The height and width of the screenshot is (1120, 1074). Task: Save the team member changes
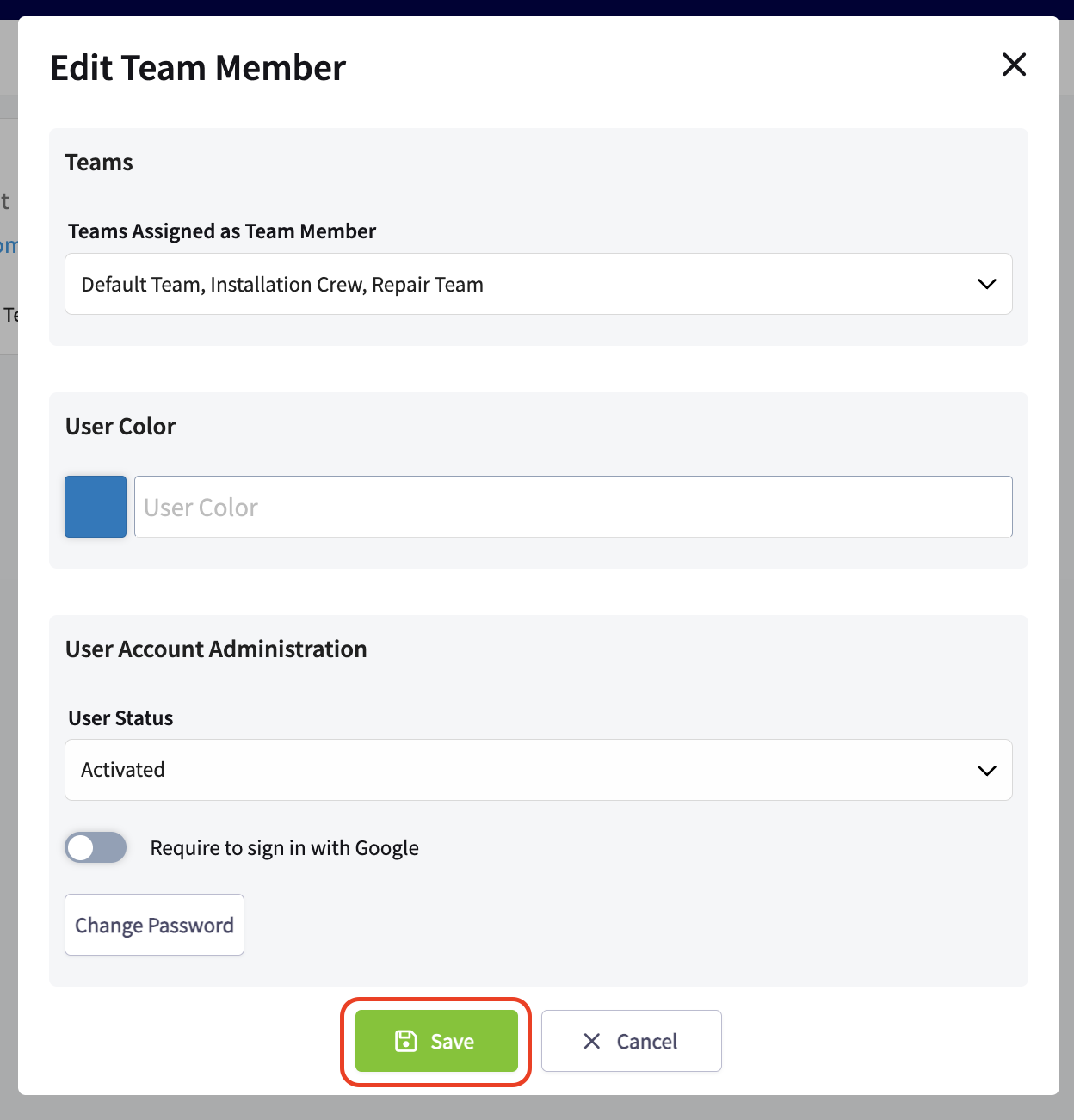pos(436,1041)
